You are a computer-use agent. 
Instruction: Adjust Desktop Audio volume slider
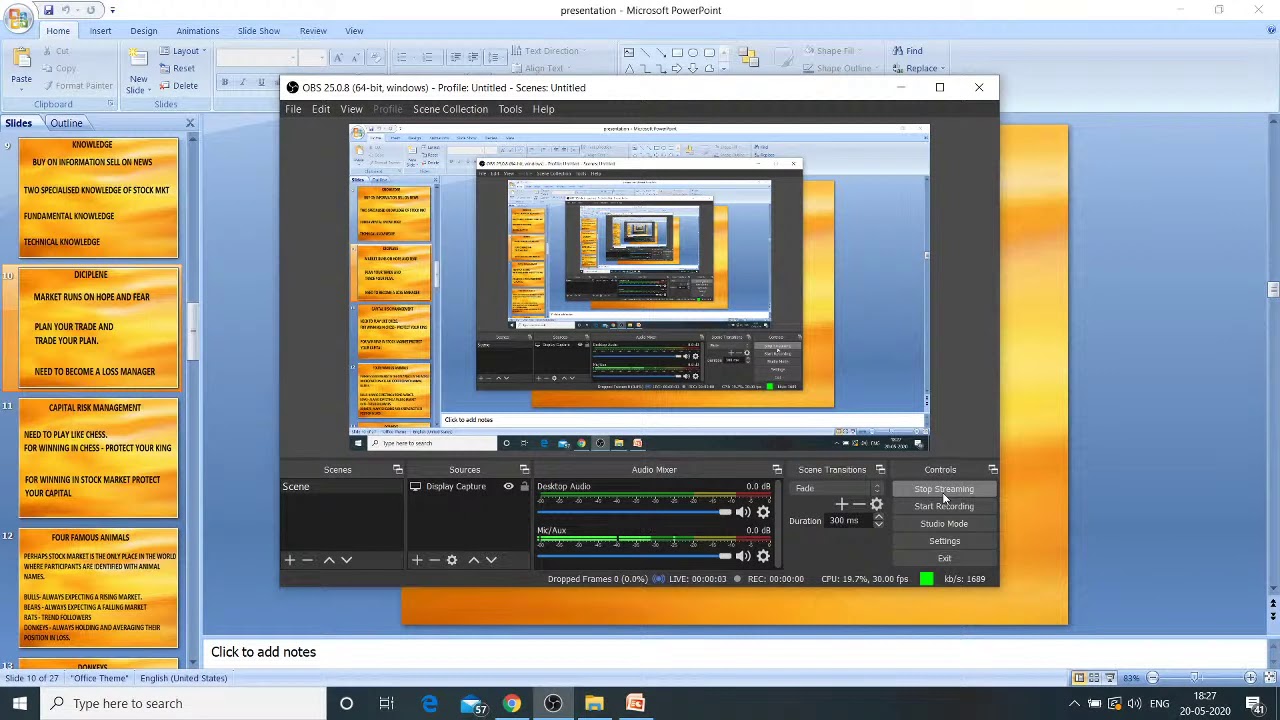(635, 512)
